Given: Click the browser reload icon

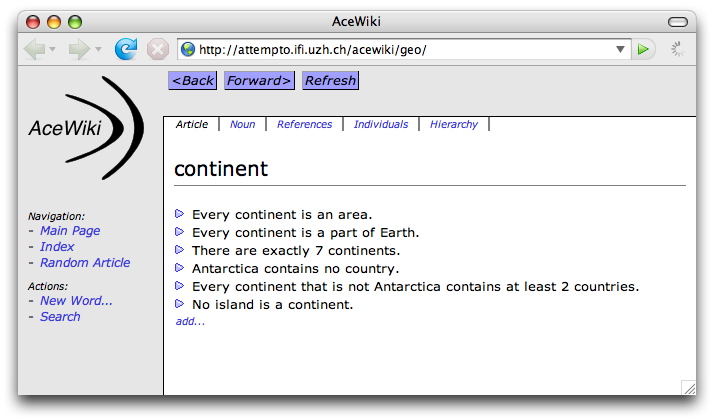Looking at the screenshot, I should [126, 49].
